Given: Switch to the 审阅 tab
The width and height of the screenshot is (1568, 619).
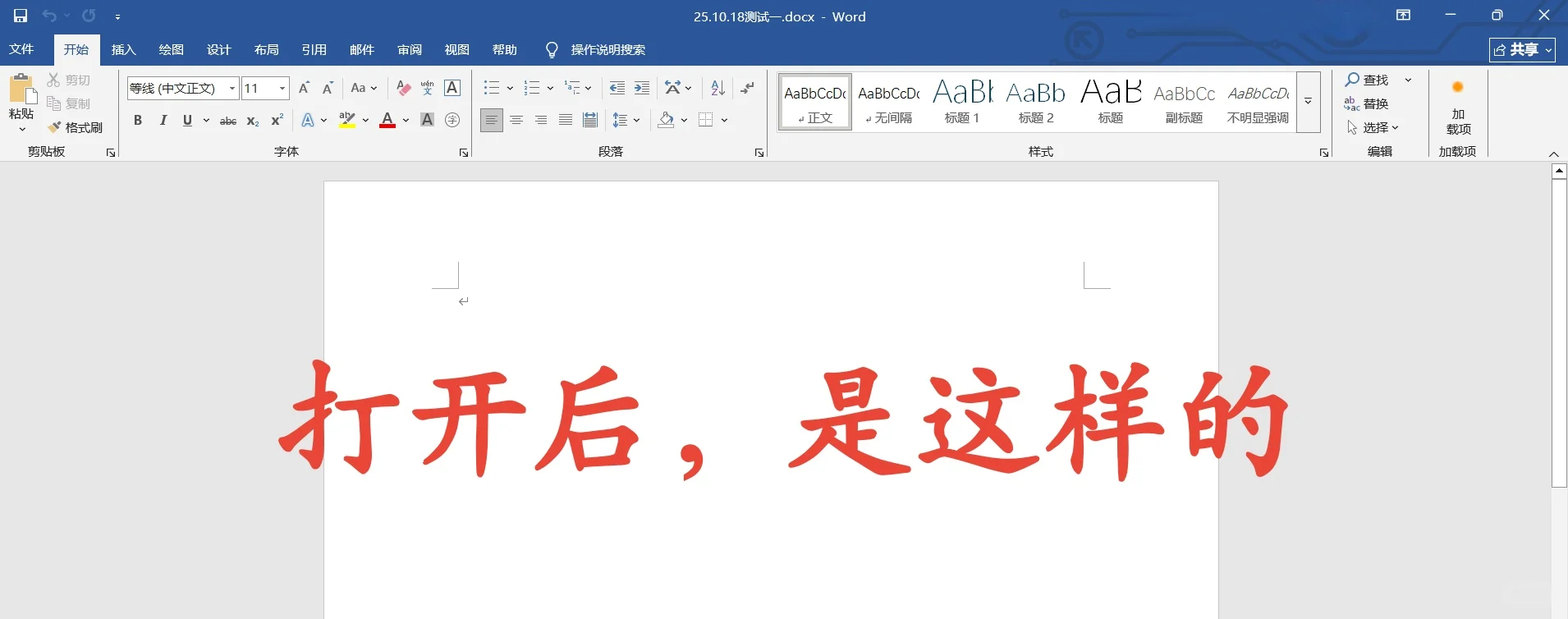Looking at the screenshot, I should [x=410, y=49].
